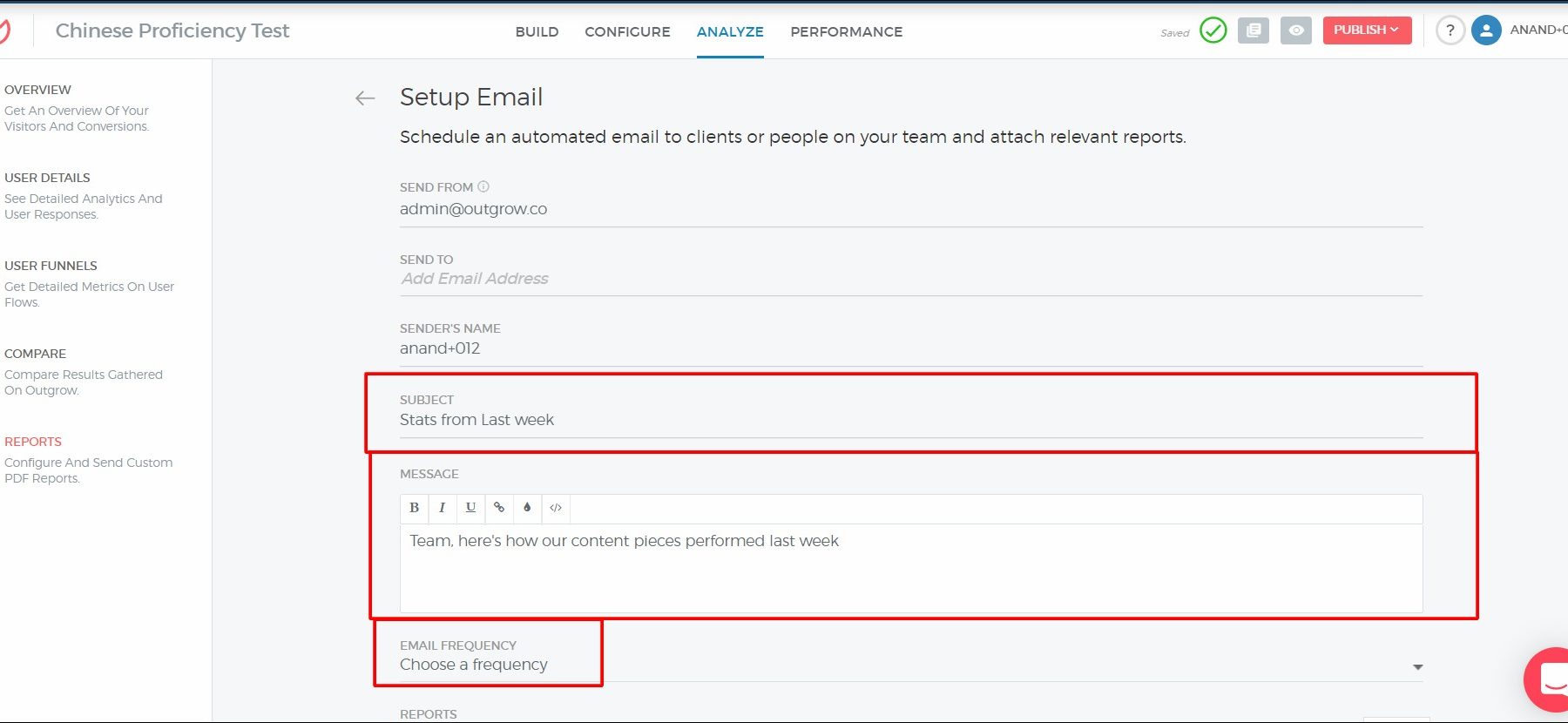The height and width of the screenshot is (723, 1568).
Task: Click the blue user profile avatar
Action: (x=1485, y=30)
